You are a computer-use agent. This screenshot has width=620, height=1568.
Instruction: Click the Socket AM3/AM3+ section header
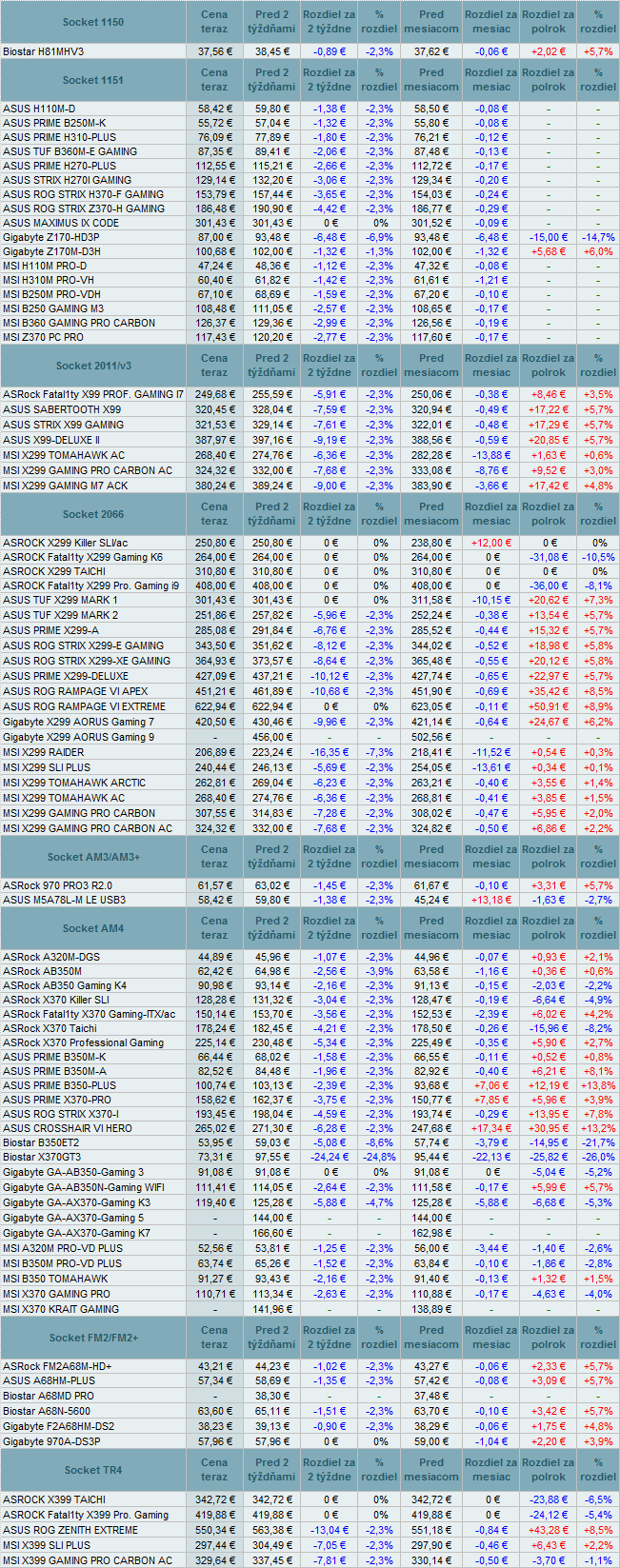click(x=93, y=857)
